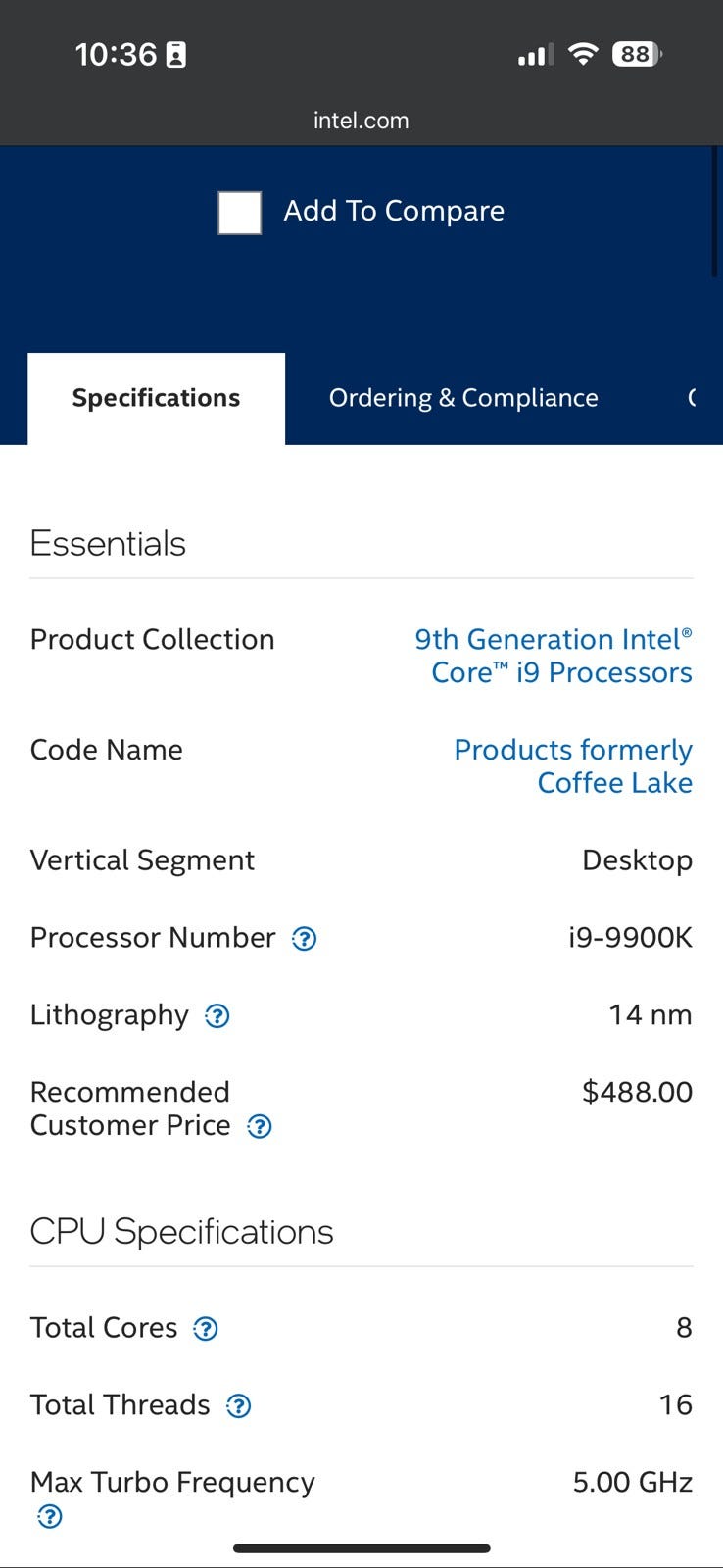Switch to the Specifications tab
723x1568 pixels.
[156, 398]
